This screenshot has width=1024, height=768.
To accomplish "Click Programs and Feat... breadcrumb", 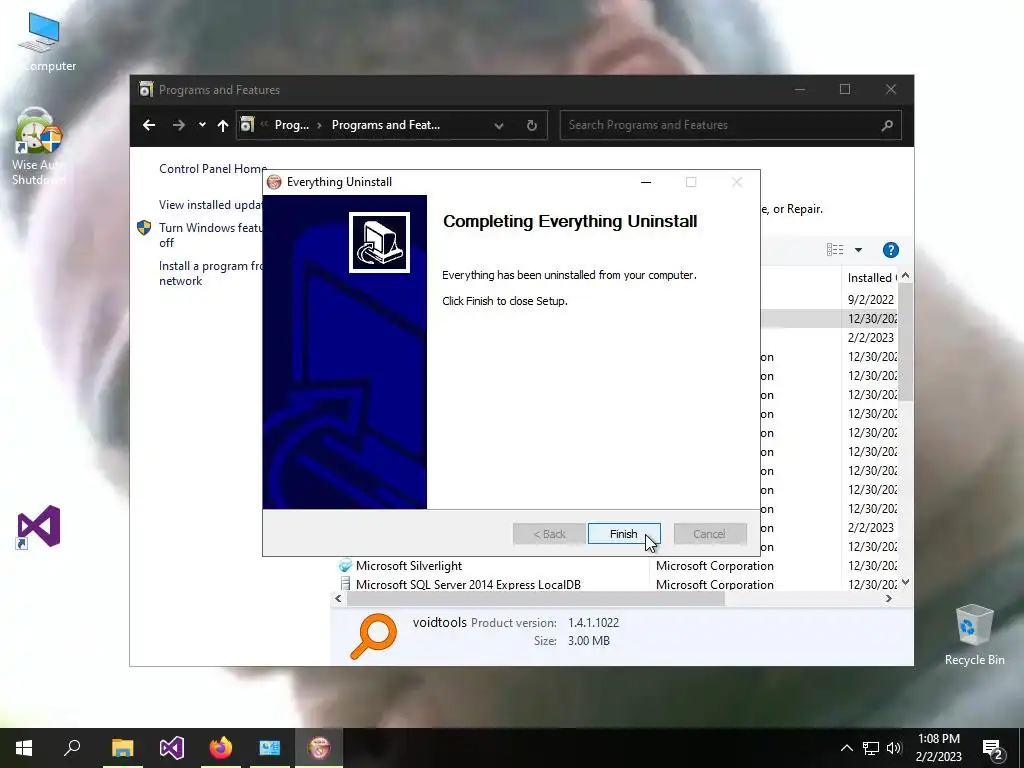I will tap(385, 125).
